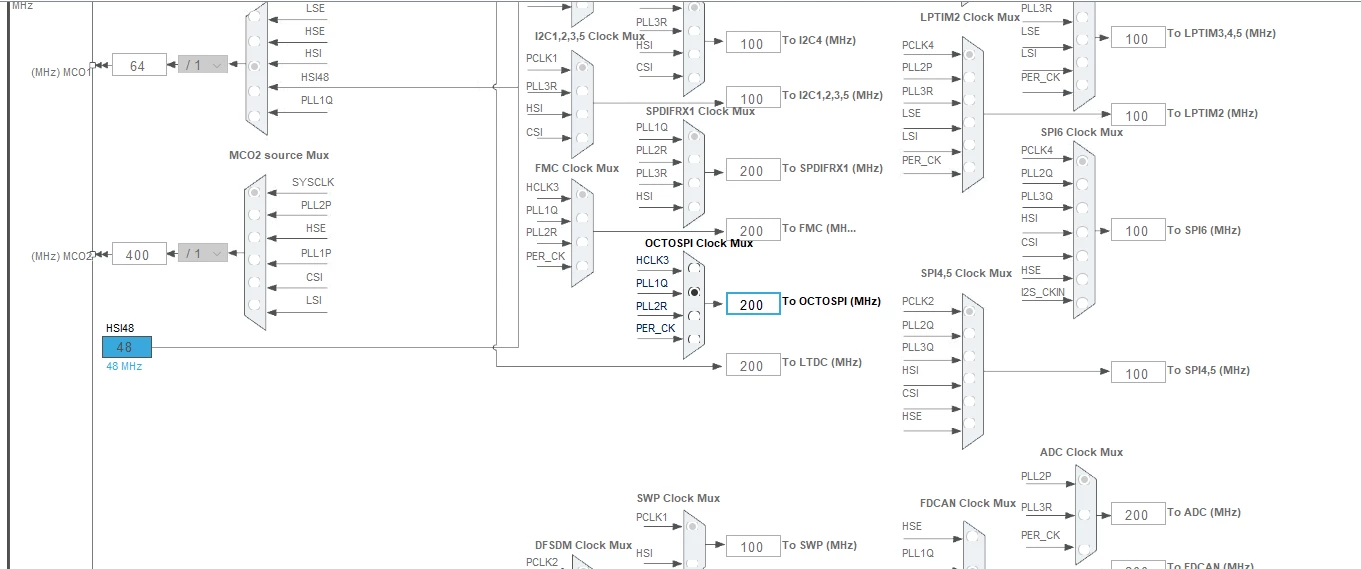
Task: Click the HSI48 48 MHz source box
Action: [x=126, y=347]
